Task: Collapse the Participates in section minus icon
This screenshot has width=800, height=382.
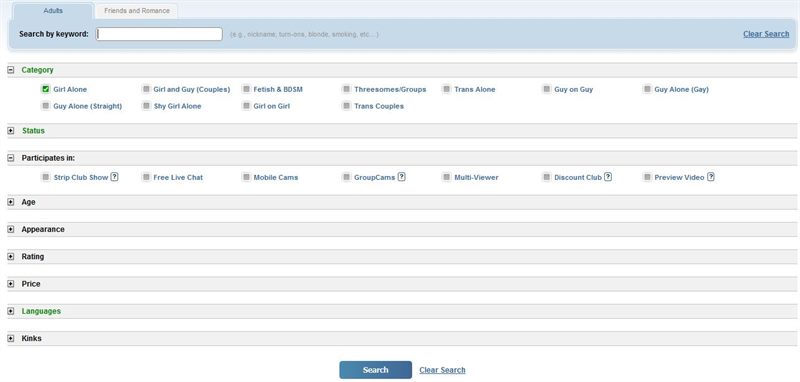Action: pos(11,158)
